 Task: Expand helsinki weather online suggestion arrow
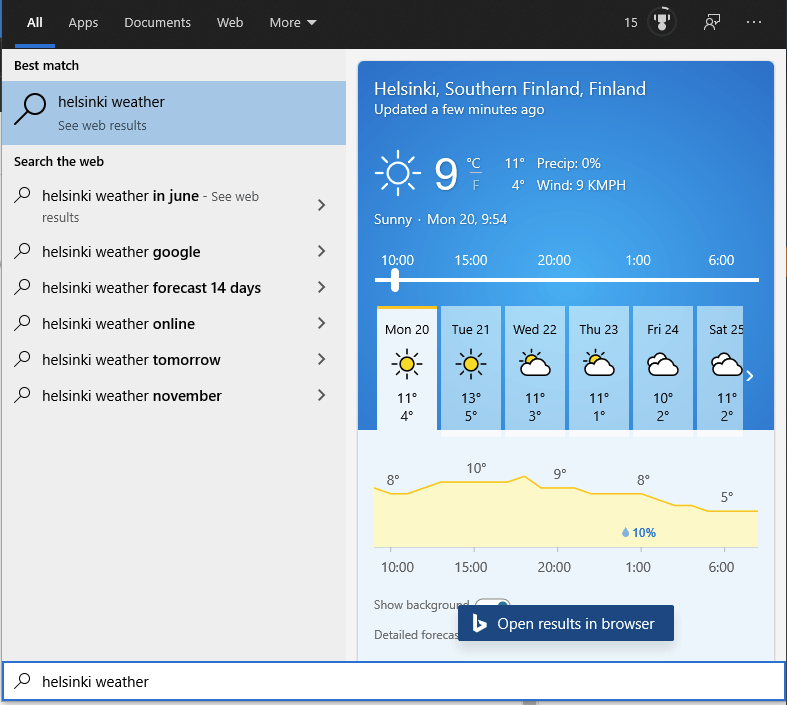click(322, 324)
